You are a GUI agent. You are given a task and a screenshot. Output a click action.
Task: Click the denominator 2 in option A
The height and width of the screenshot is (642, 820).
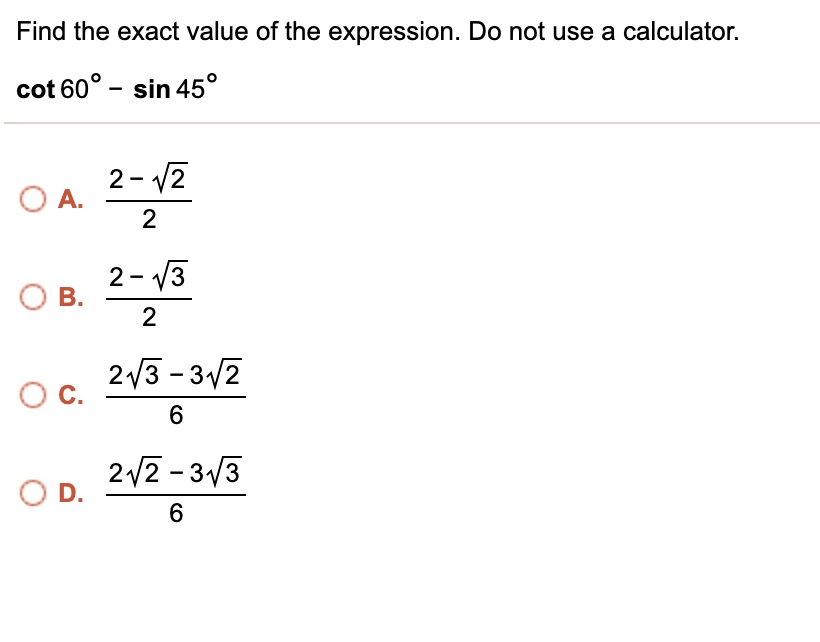coord(149,219)
